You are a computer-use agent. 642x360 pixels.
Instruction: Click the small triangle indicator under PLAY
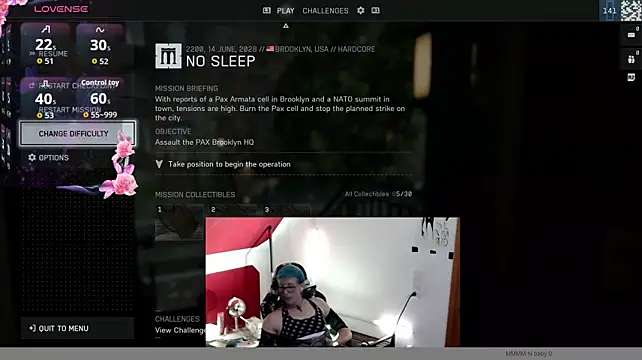[x=286, y=26]
